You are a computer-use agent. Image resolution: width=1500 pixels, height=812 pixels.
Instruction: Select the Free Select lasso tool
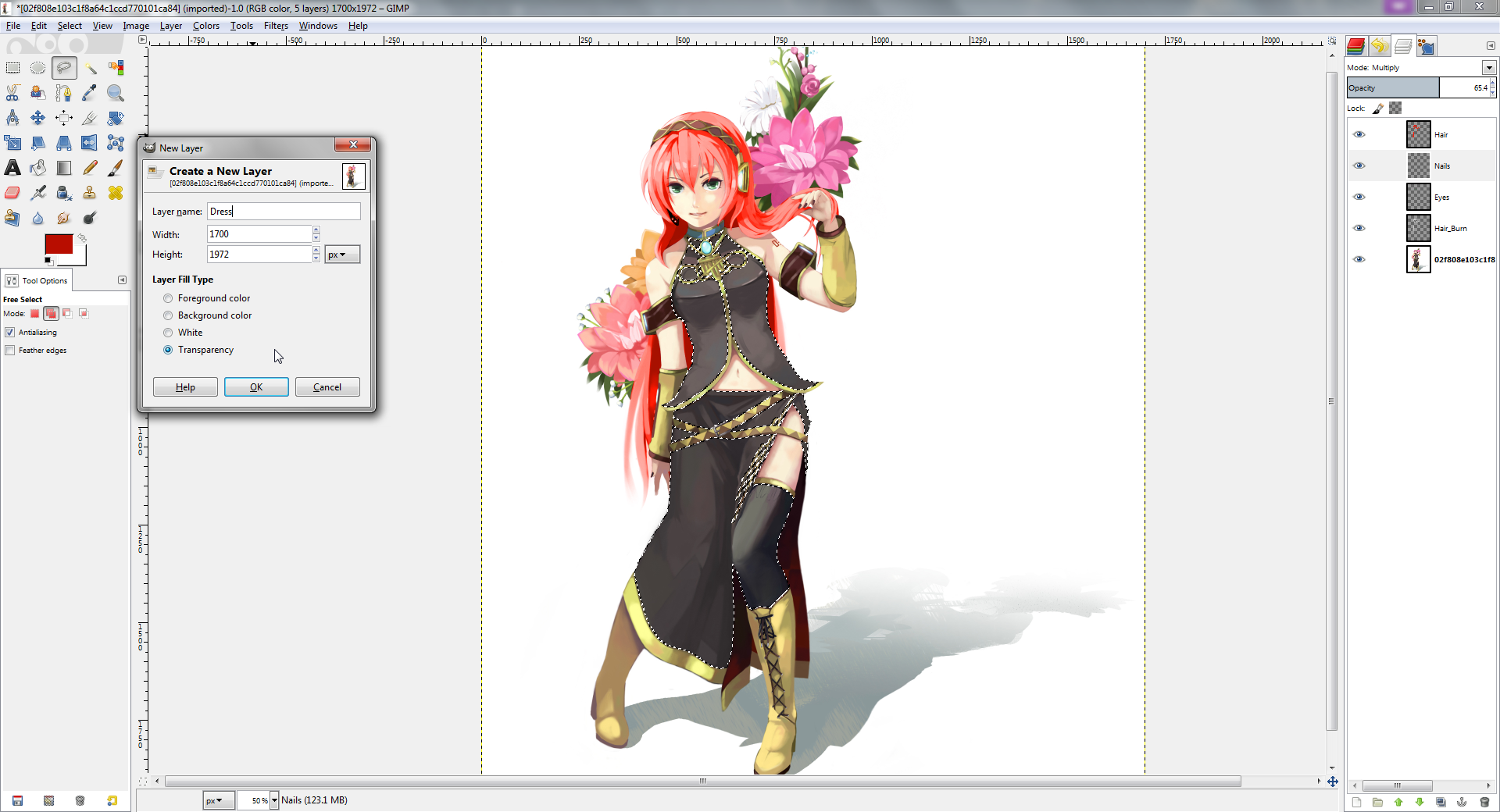coord(64,68)
